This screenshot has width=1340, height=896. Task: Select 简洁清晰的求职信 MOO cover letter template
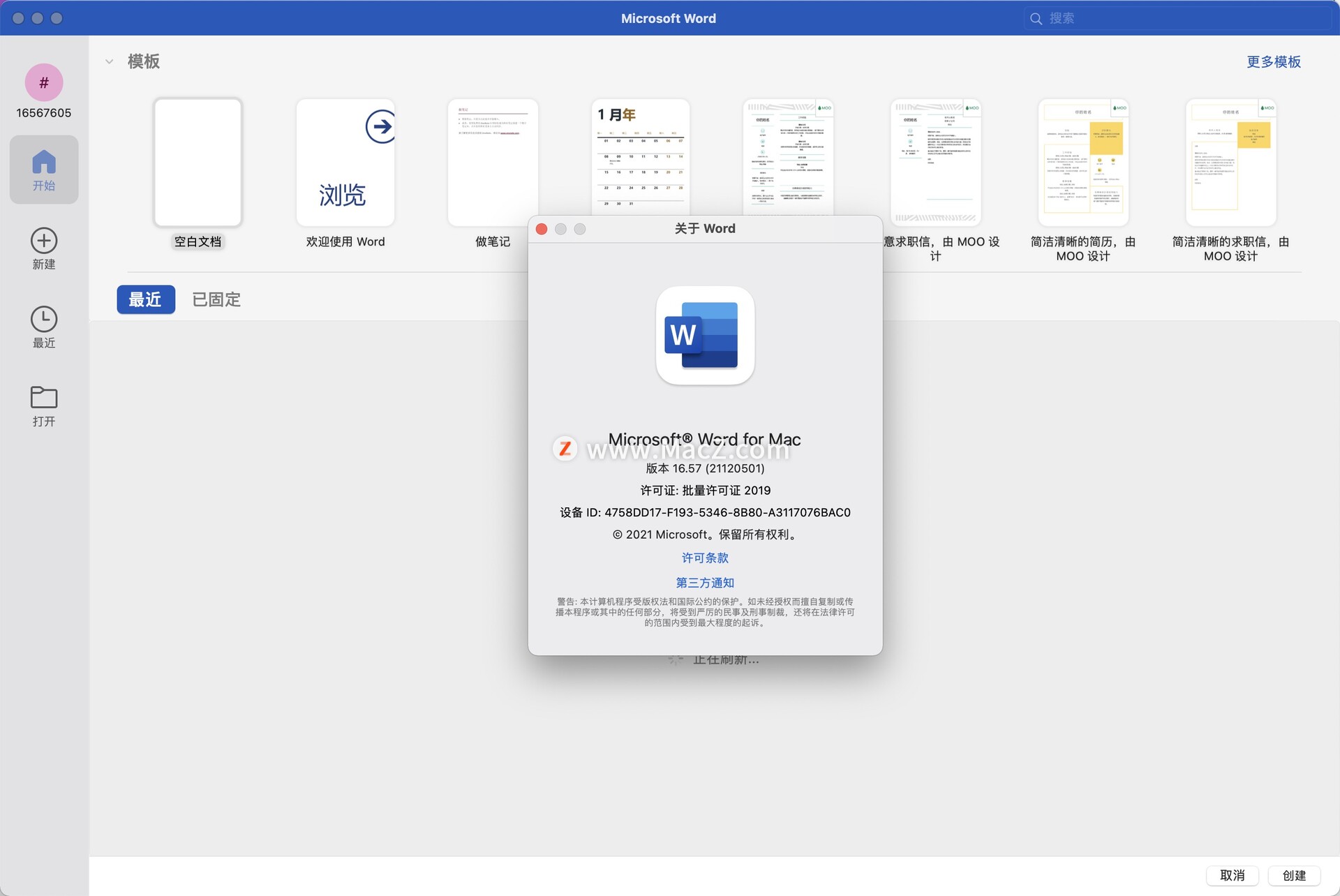[1231, 163]
